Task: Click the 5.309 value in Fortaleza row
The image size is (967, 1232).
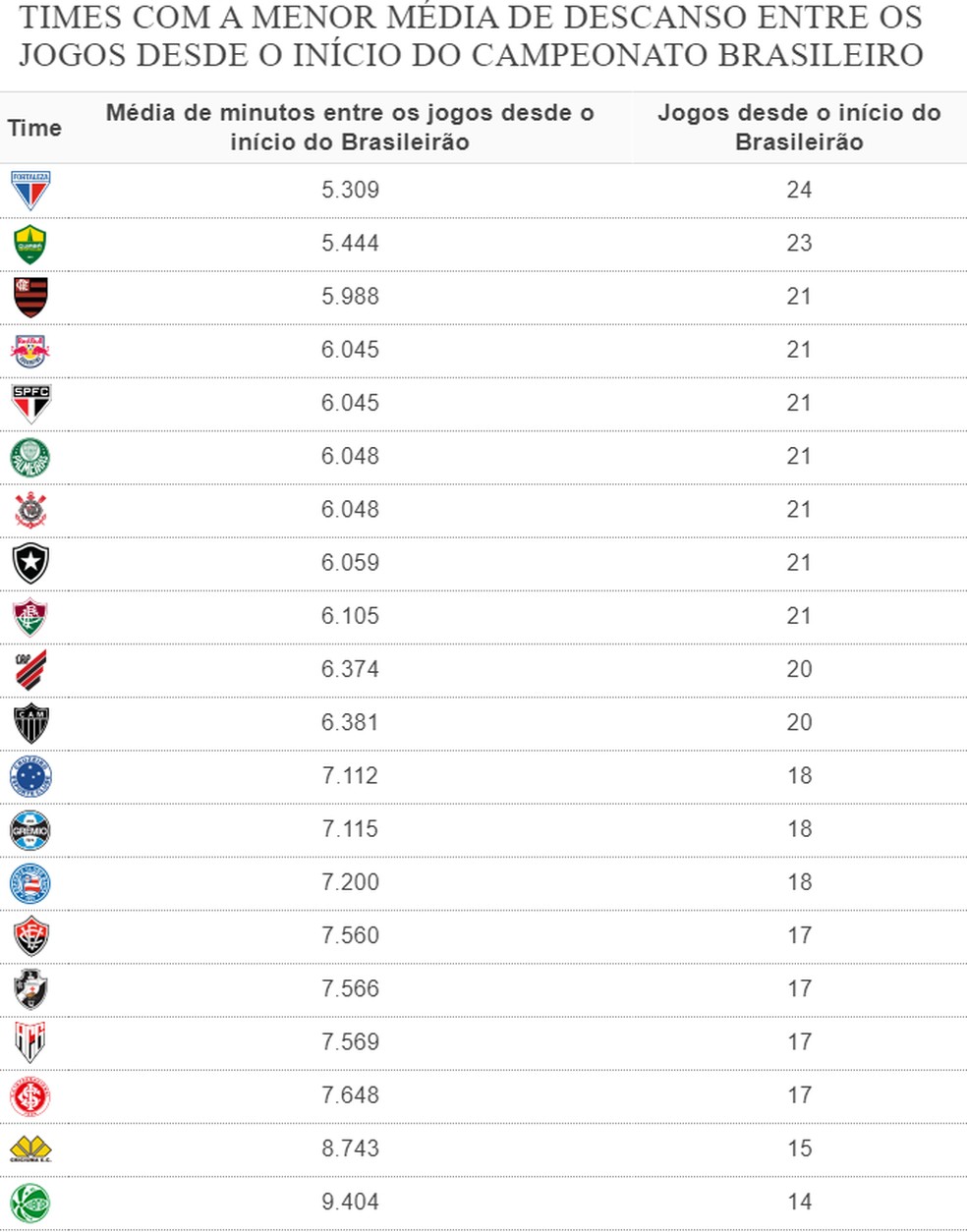Action: [x=350, y=191]
